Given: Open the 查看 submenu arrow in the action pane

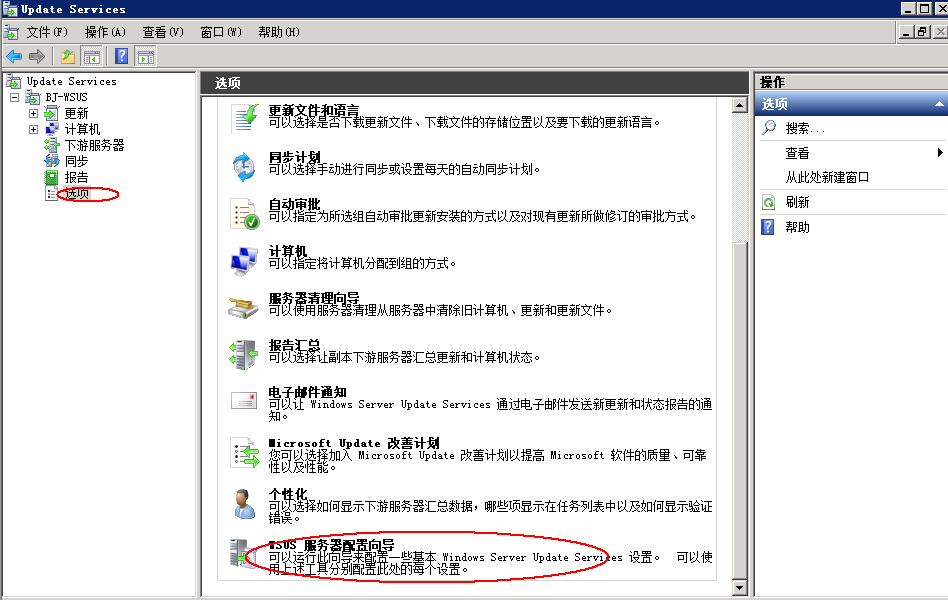Looking at the screenshot, I should click(940, 152).
